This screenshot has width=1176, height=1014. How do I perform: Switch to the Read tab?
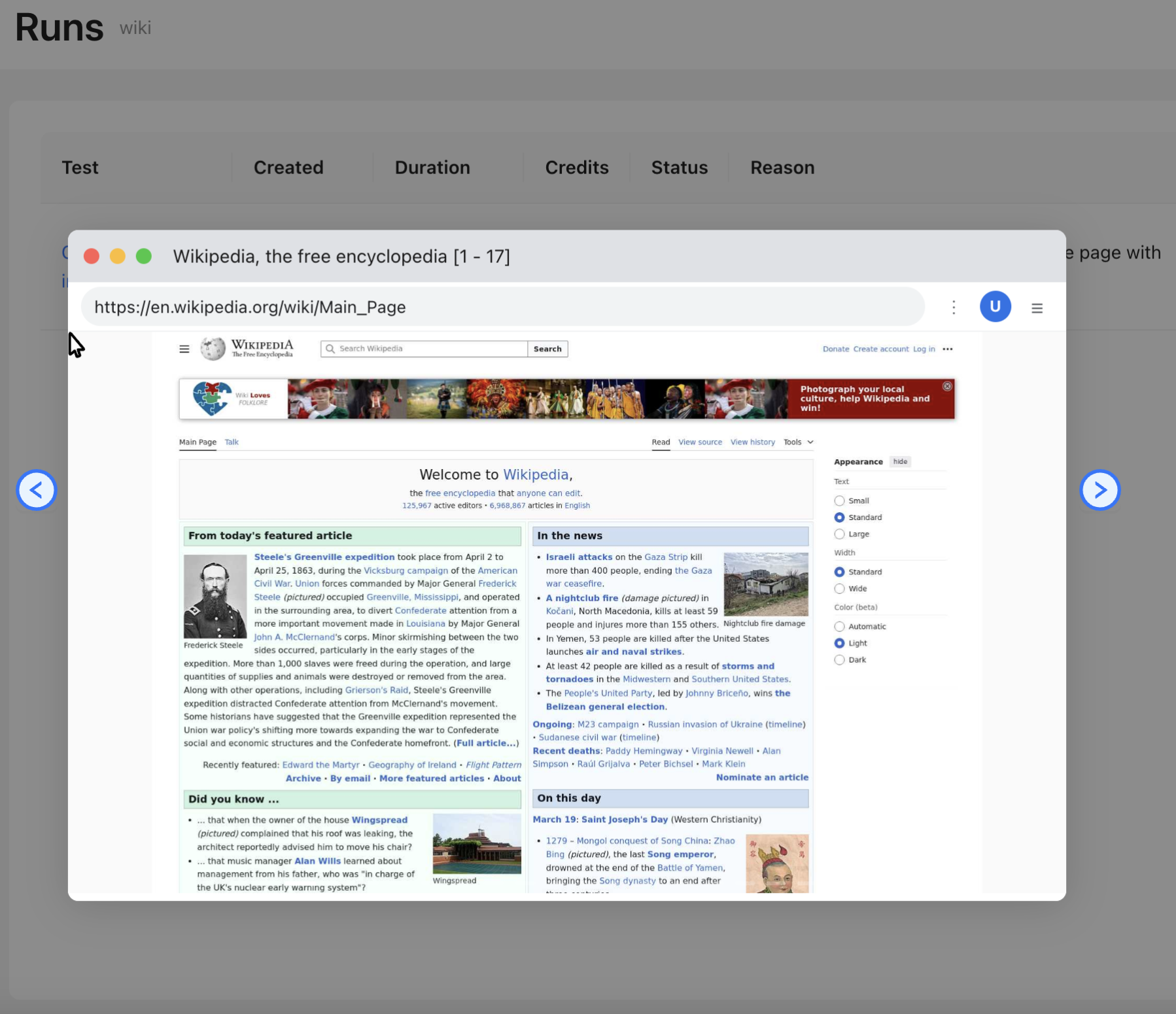pyautogui.click(x=661, y=442)
